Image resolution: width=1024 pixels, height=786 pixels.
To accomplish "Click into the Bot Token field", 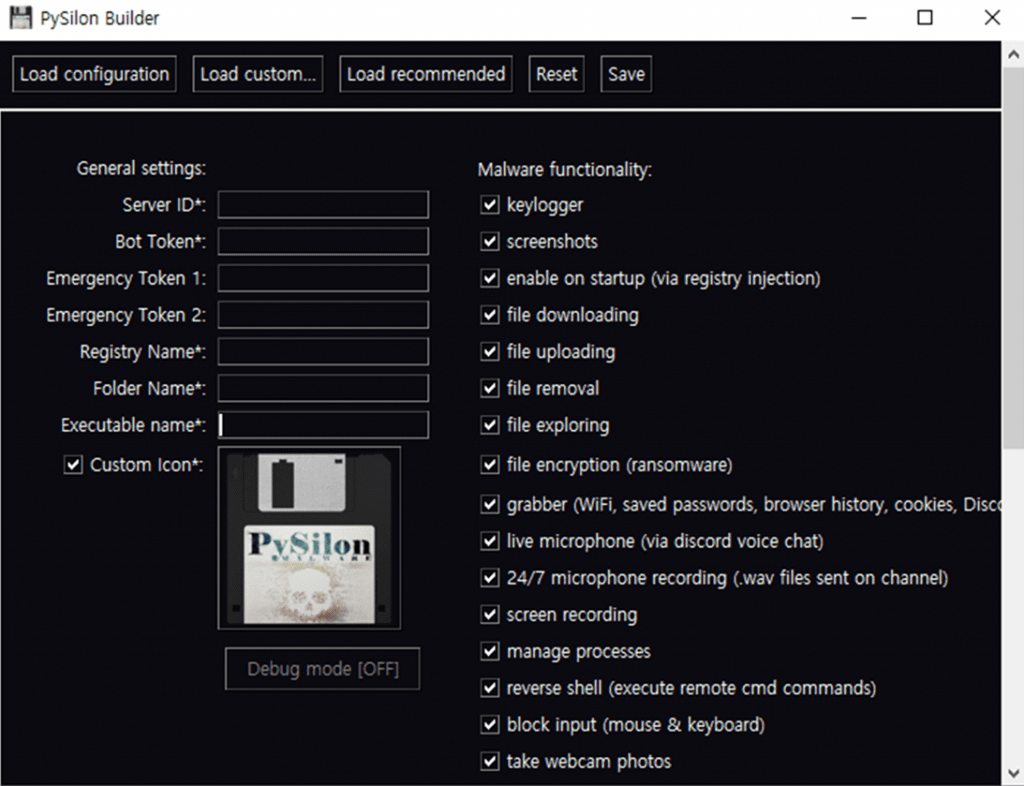I will [323, 242].
